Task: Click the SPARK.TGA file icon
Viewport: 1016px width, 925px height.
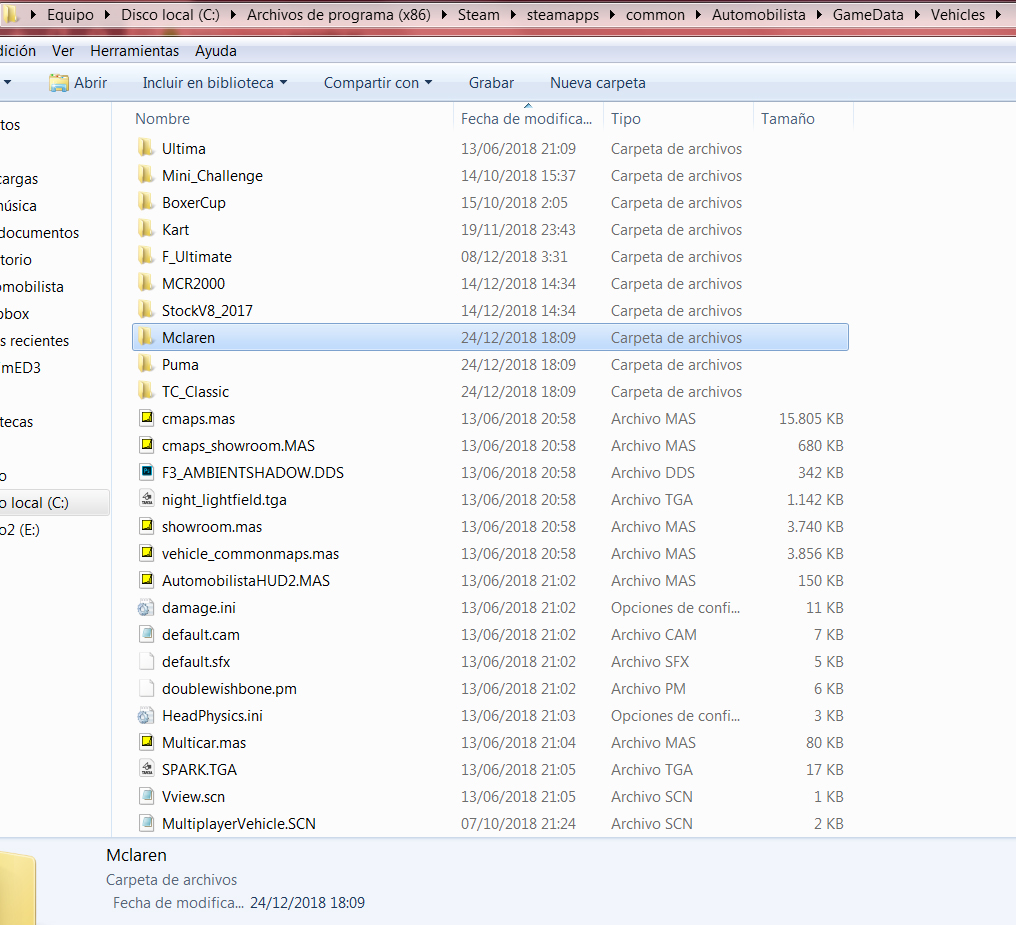Action: [145, 770]
